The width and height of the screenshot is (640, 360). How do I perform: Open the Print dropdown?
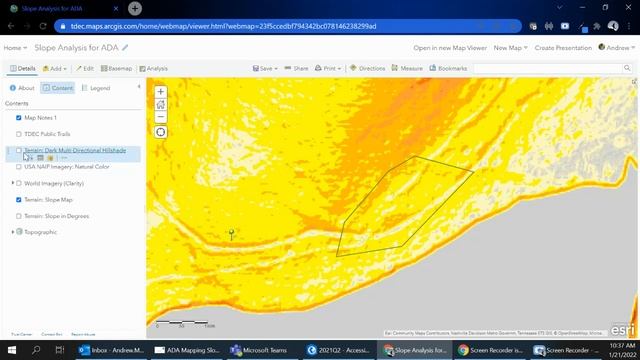pos(328,69)
